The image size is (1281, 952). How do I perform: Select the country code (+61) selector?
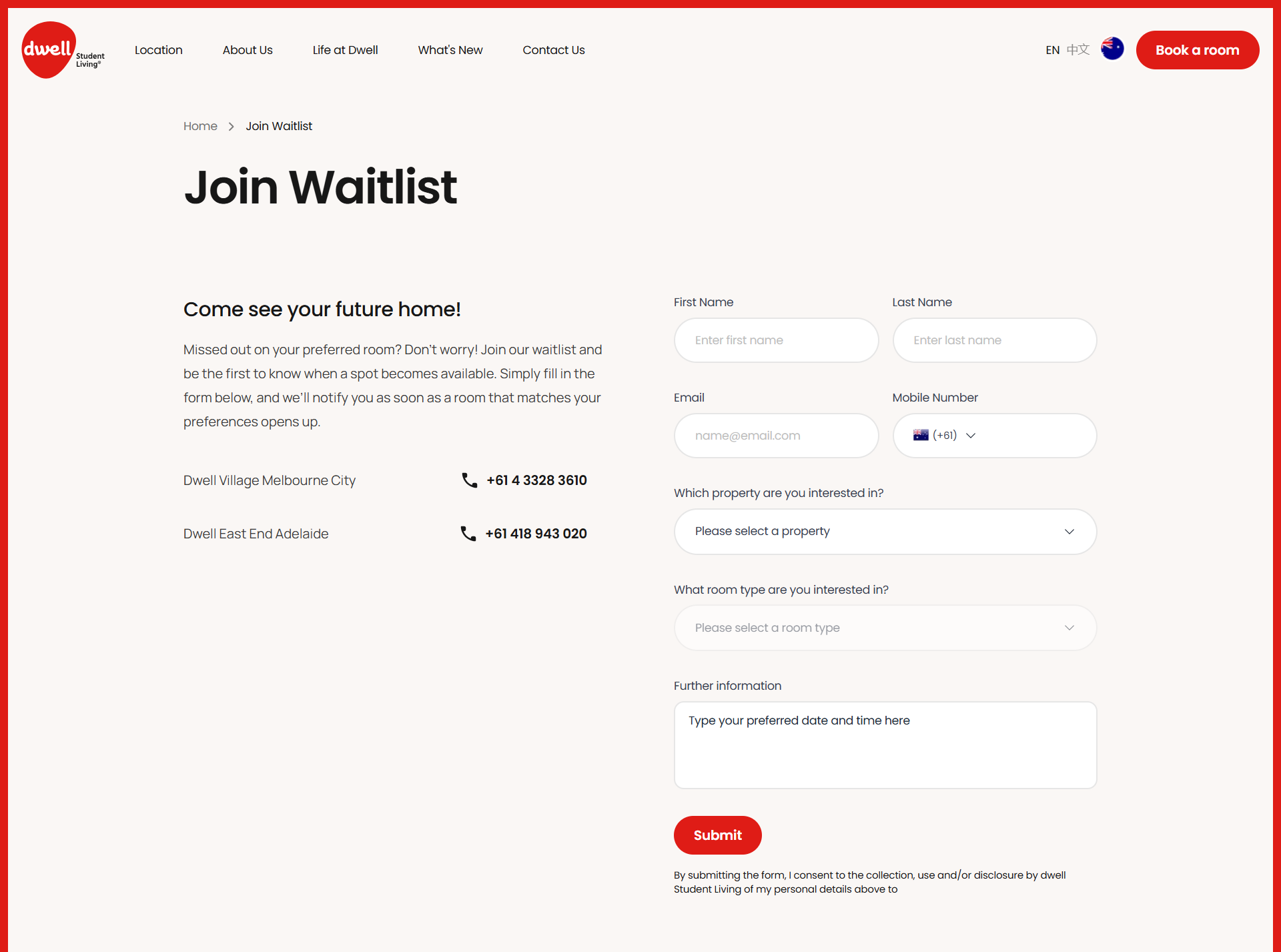coord(944,435)
